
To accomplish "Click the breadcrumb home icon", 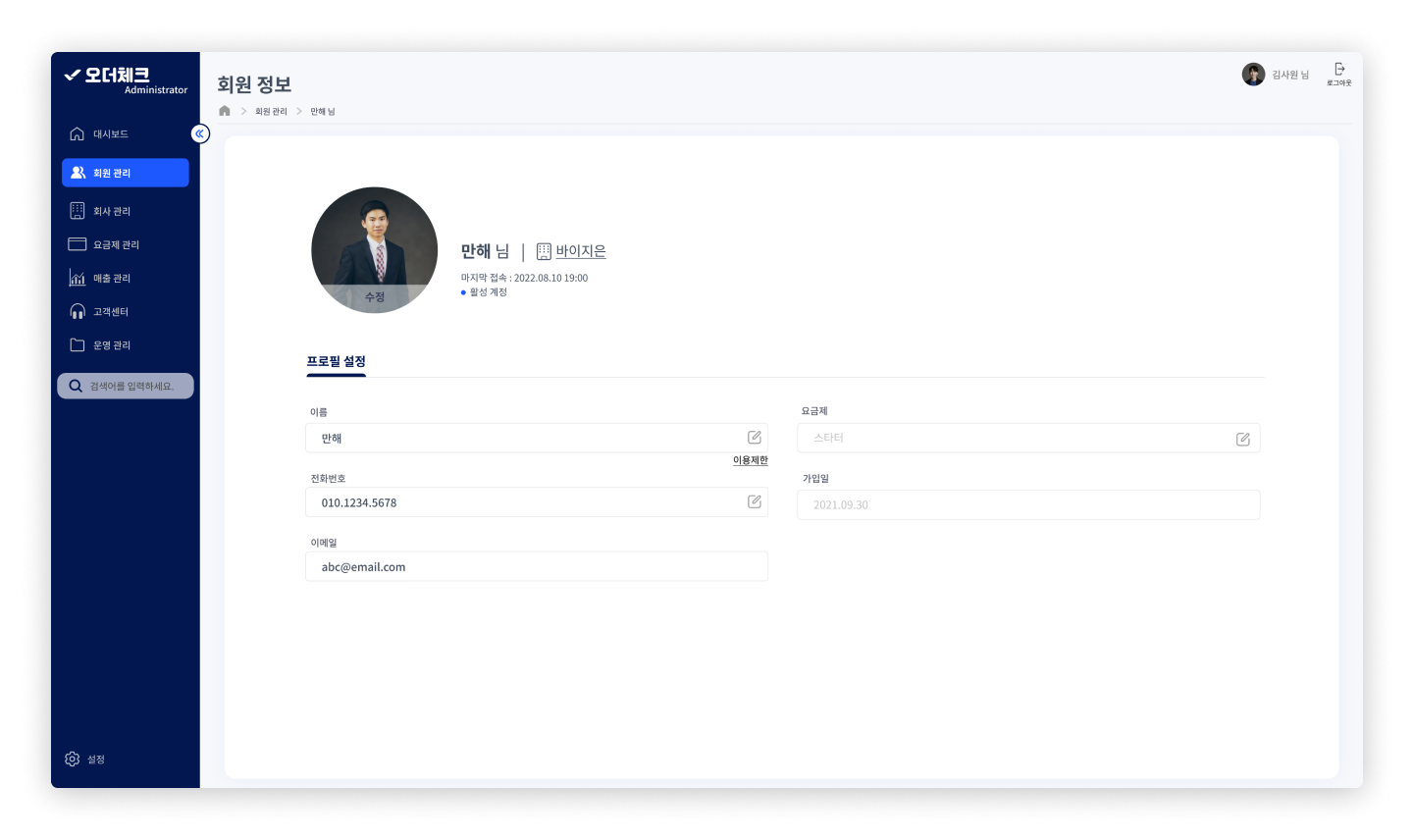I will (225, 111).
